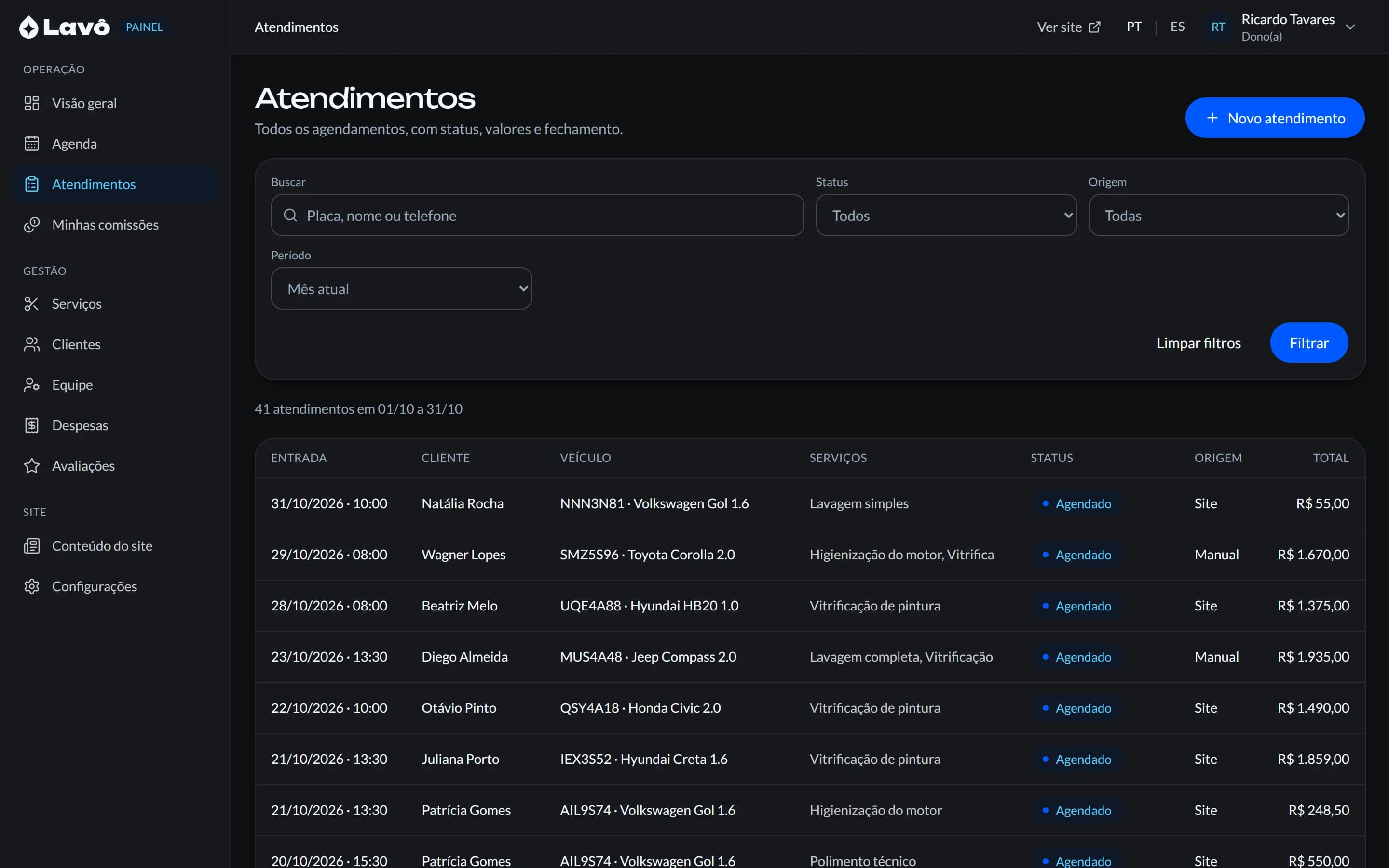Open the Origem dropdown set to Todas
Image resolution: width=1389 pixels, height=868 pixels.
point(1219,215)
